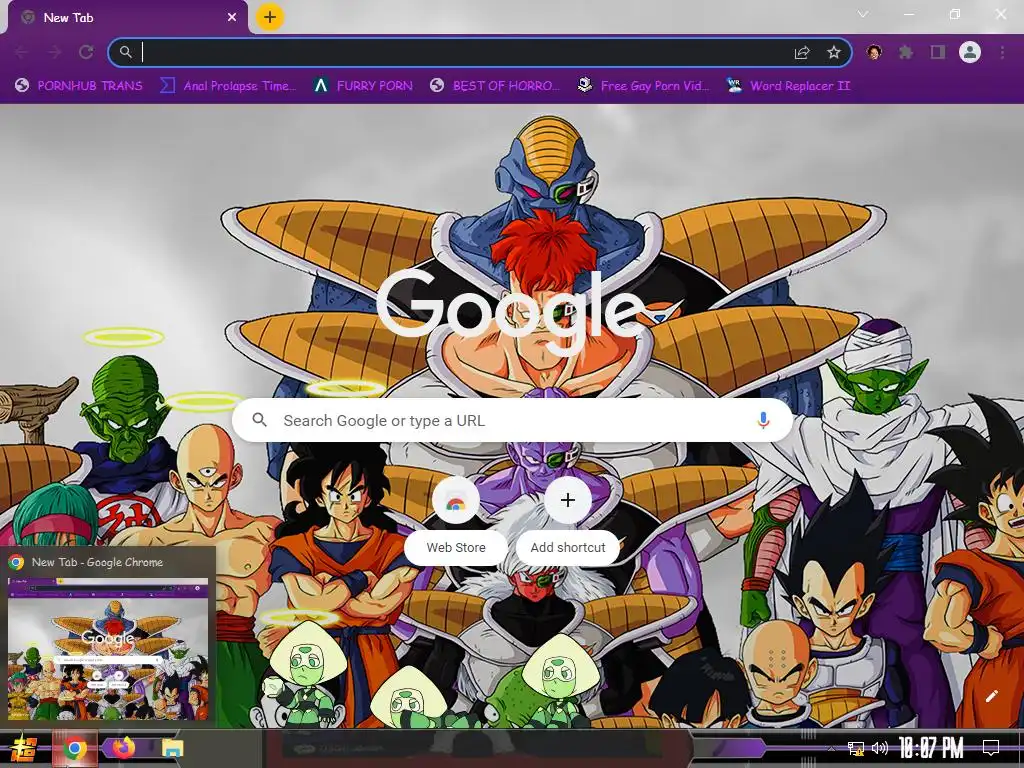Open the Windows Start button
Image resolution: width=1024 pixels, height=768 pixels.
[x=24, y=748]
